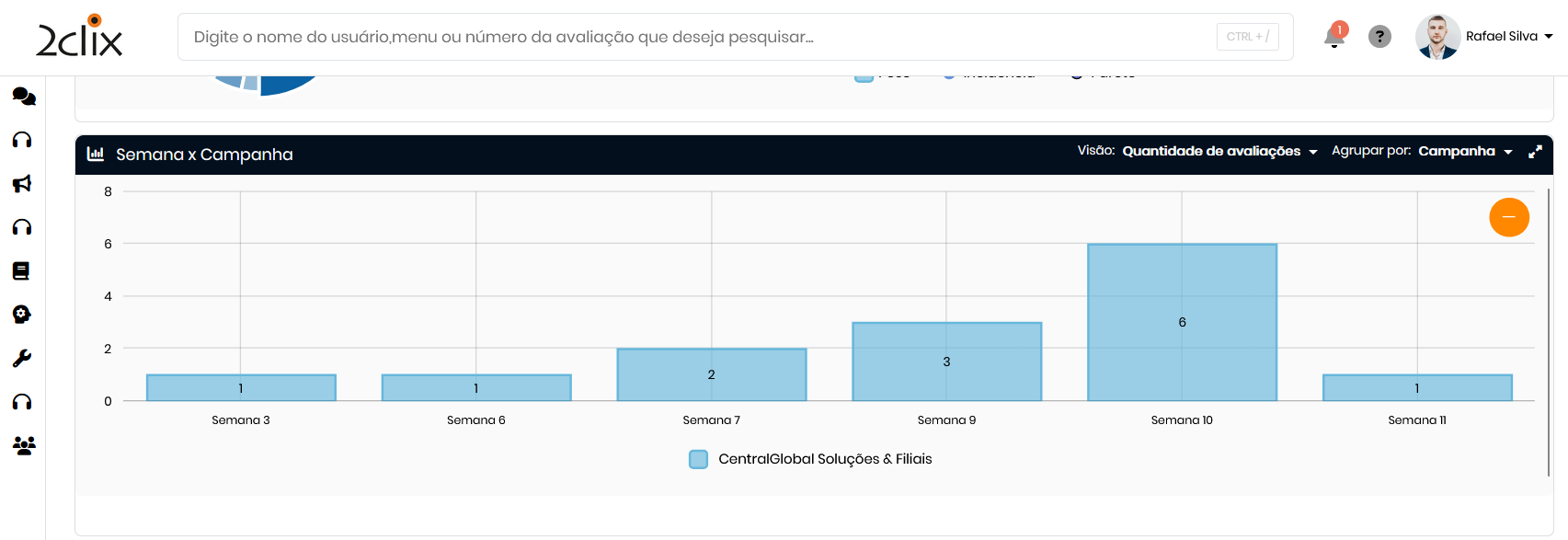
Task: Click the 2clix logo
Action: pyautogui.click(x=79, y=37)
